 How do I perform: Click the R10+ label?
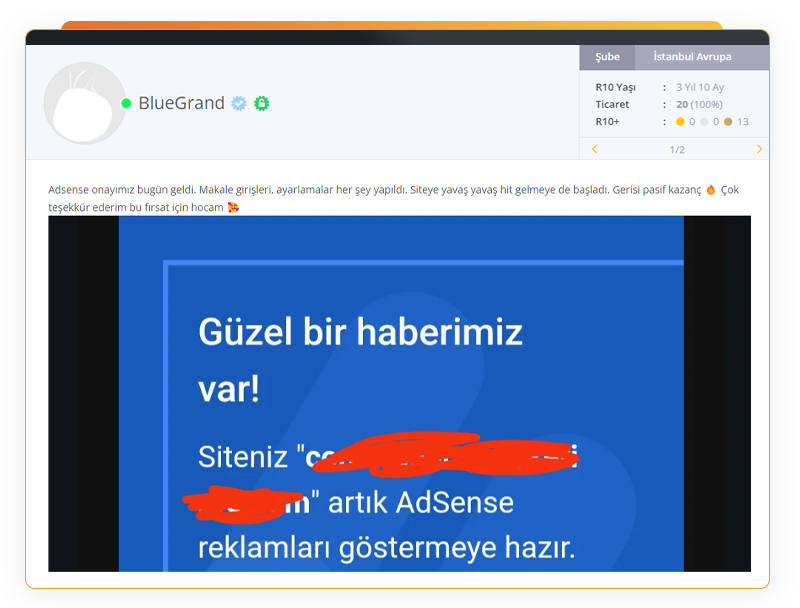607,122
